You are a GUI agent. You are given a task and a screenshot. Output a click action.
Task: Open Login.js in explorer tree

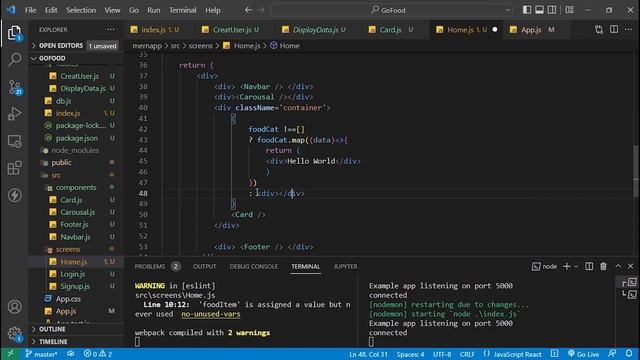pos(73,274)
